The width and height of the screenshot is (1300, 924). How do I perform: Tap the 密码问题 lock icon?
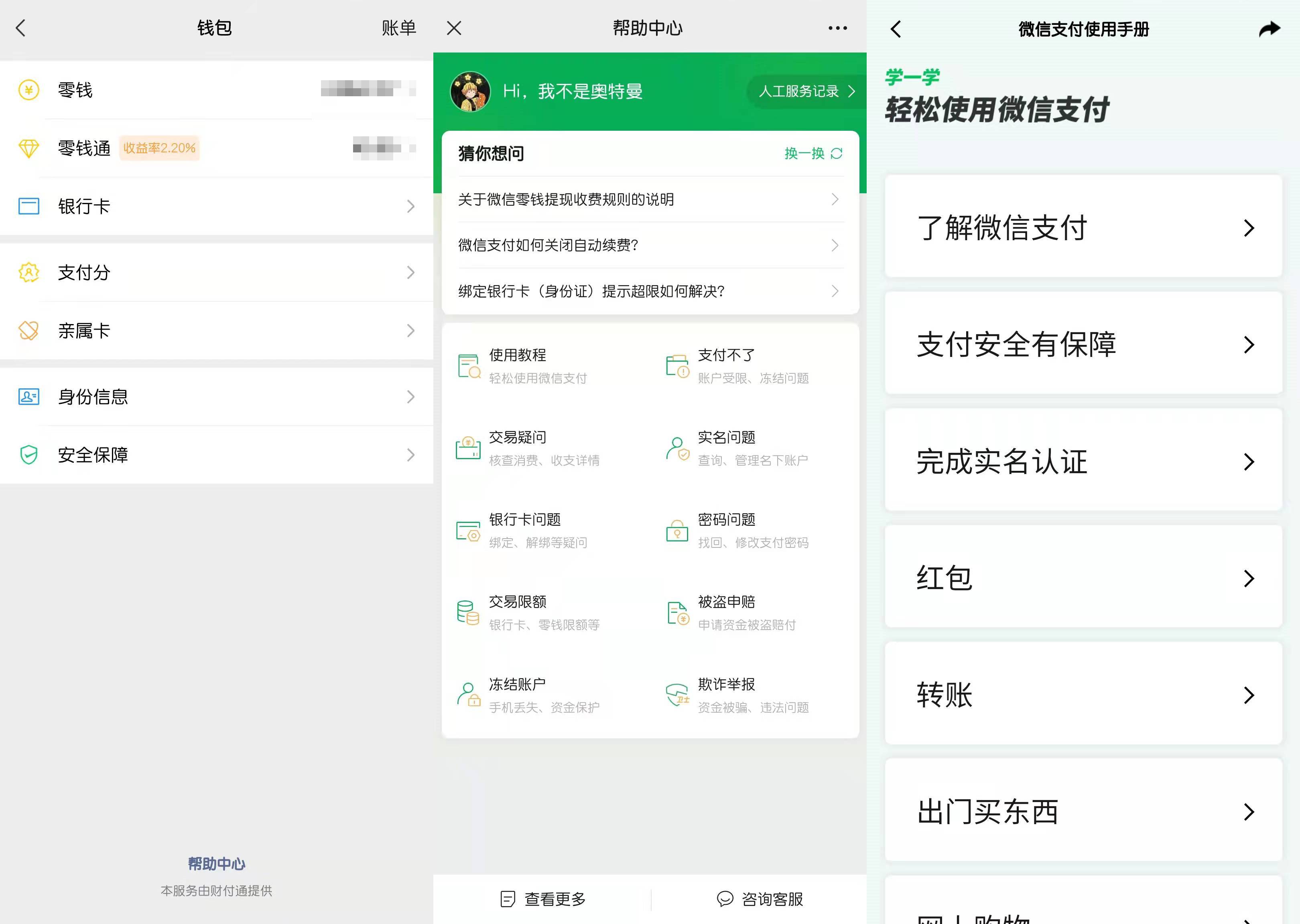tap(677, 531)
